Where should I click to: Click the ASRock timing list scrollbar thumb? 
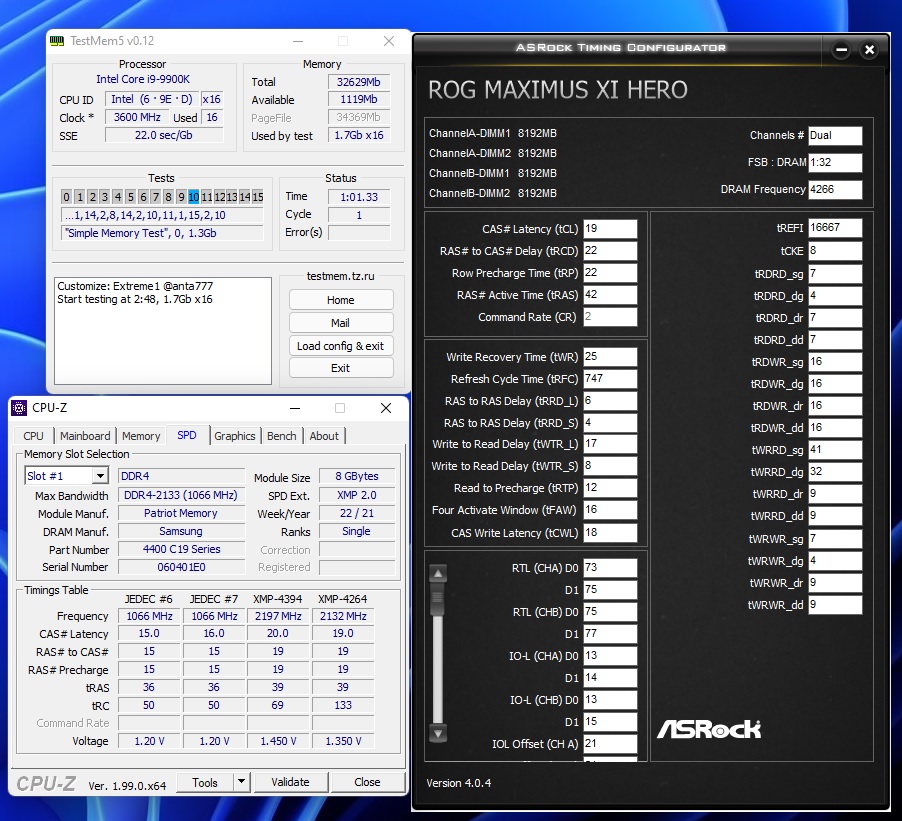point(438,601)
